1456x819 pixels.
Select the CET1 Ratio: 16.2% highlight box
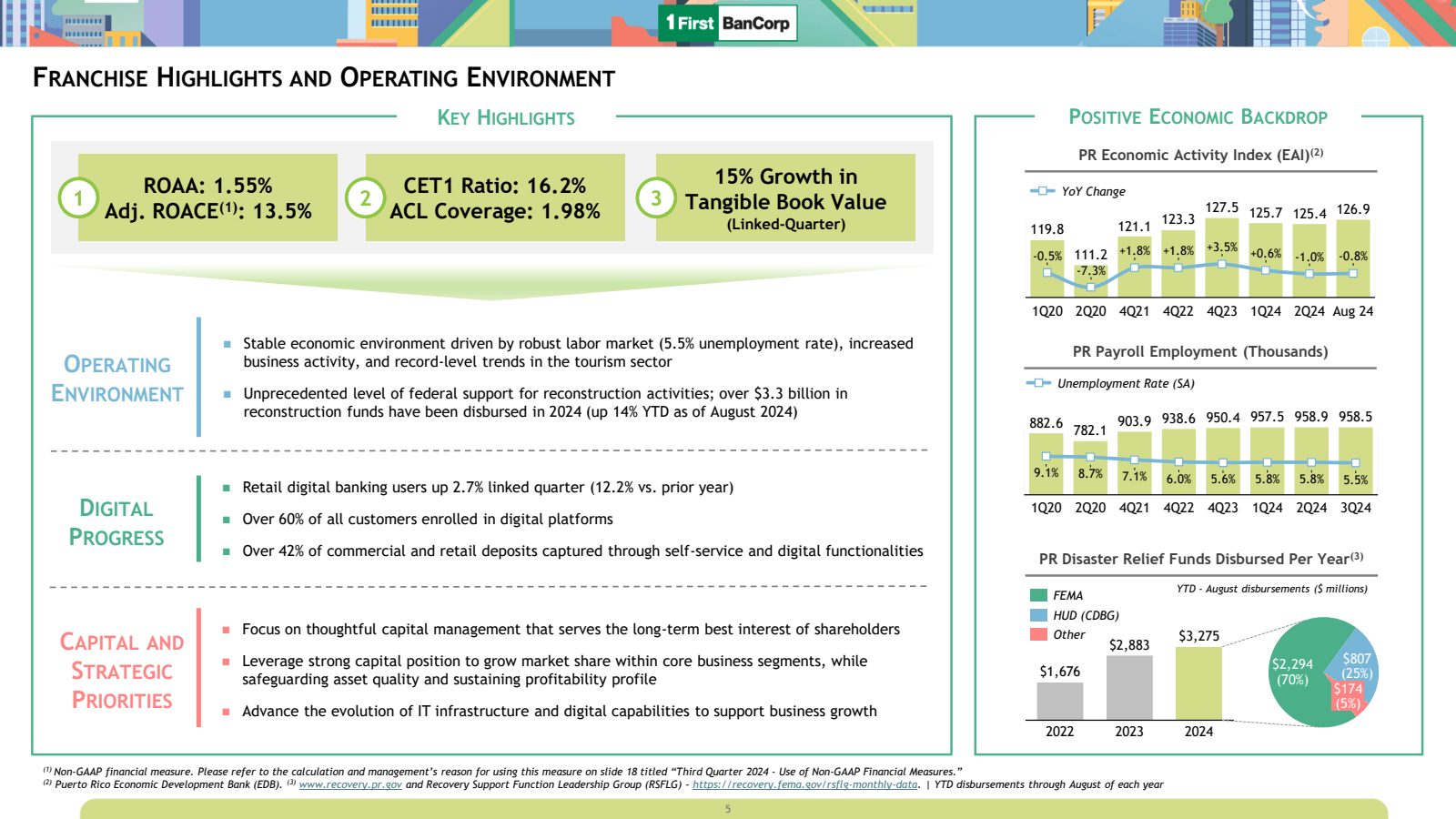[x=495, y=197]
